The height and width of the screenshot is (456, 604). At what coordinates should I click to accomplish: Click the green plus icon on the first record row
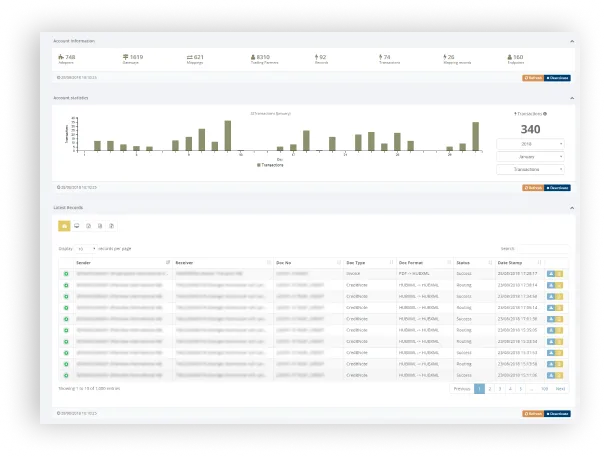tap(66, 274)
